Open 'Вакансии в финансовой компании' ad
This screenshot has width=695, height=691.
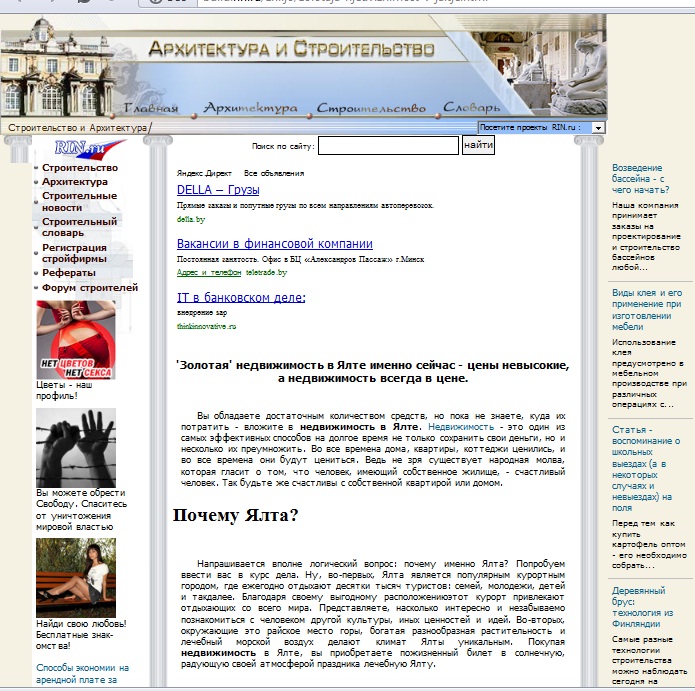pos(275,243)
